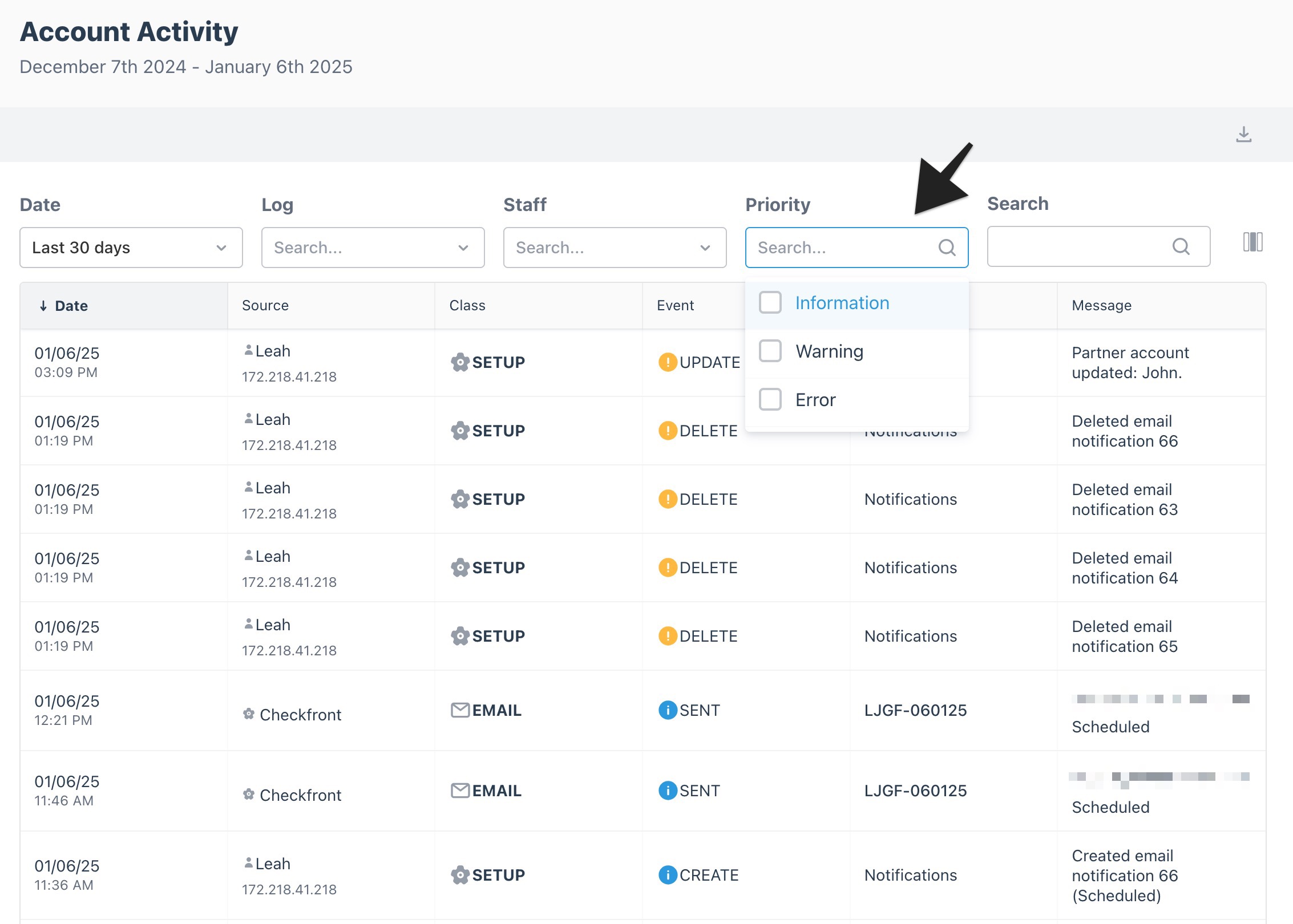Screen dimensions: 1293x924
Task: Click info icon beside SENT at 11:46 AM
Action: (668, 791)
